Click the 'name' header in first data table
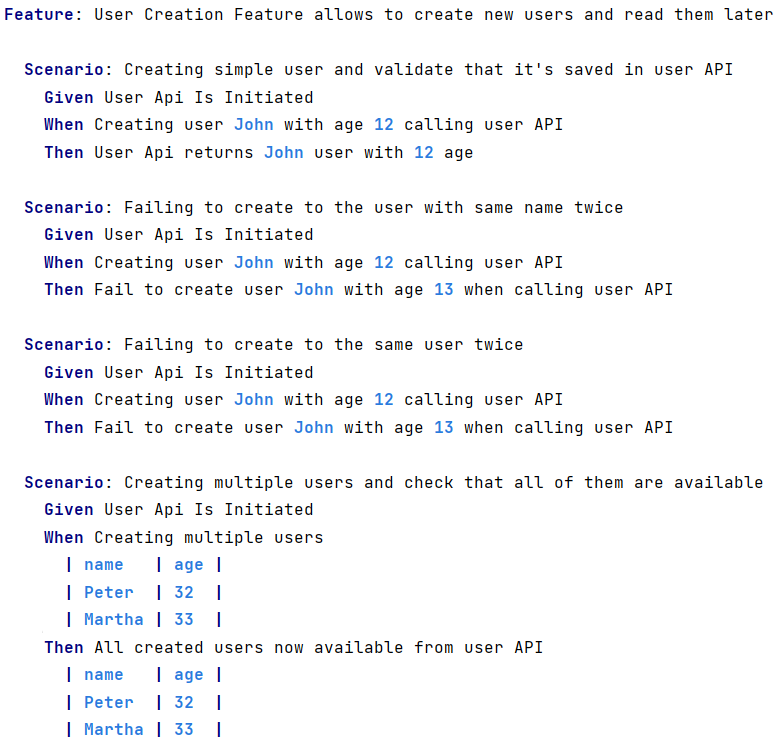Image resolution: width=779 pixels, height=741 pixels. [x=103, y=565]
